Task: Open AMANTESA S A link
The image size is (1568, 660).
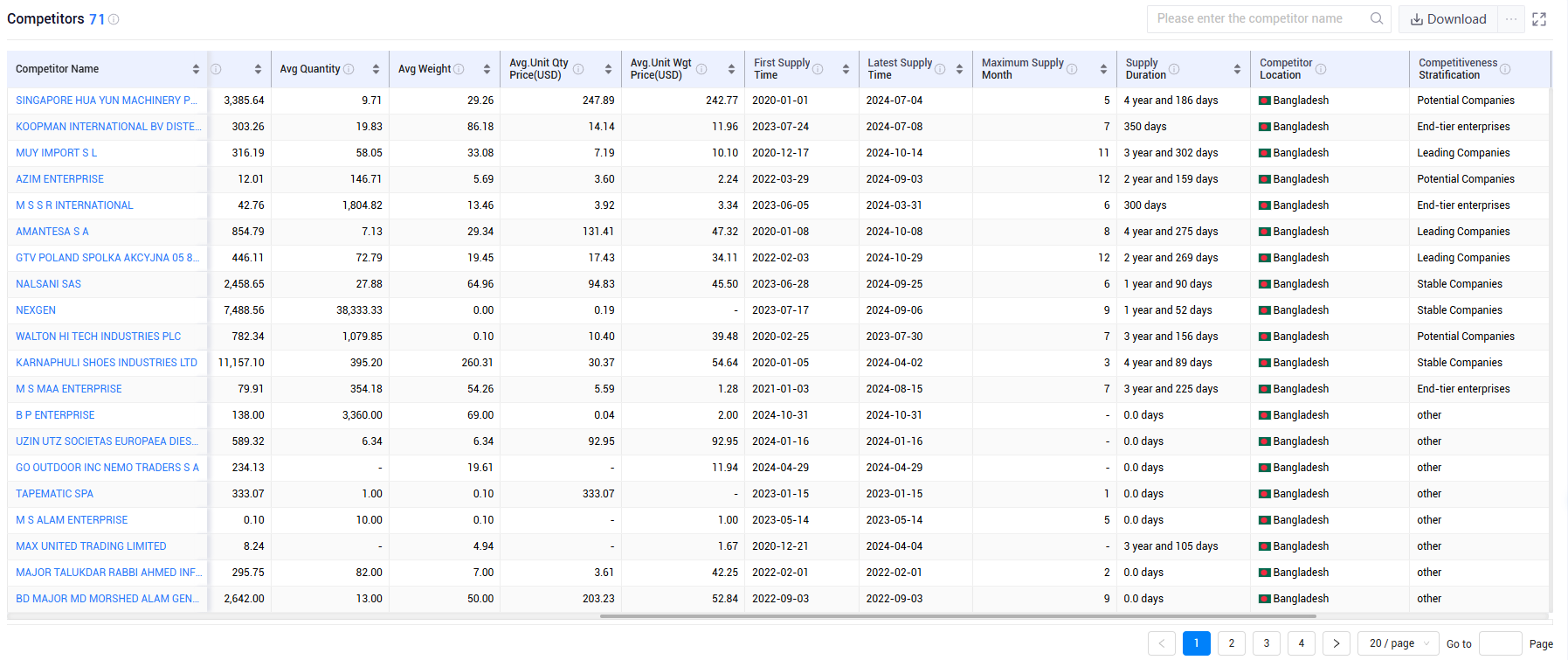Action: [x=52, y=232]
